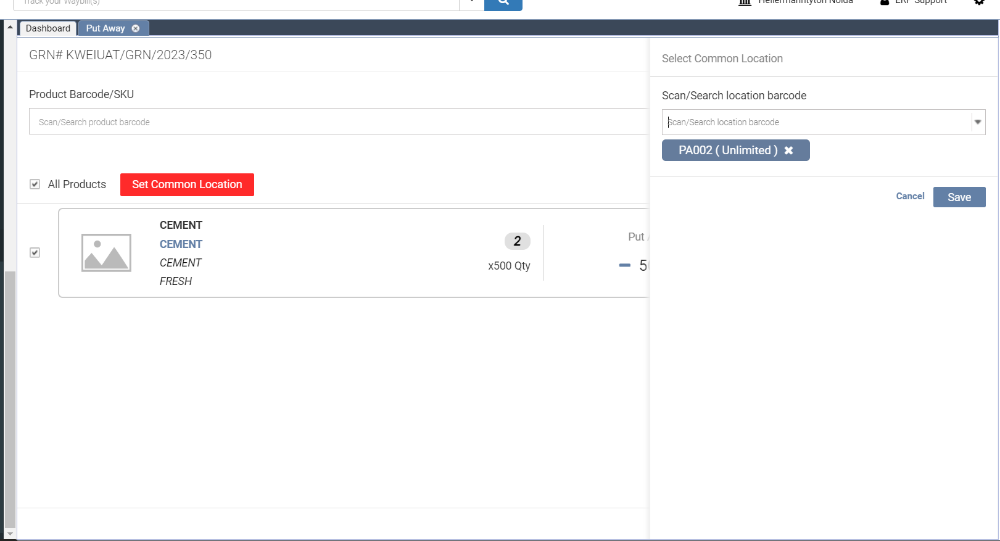
Task: Click the Set Common Location button
Action: pyautogui.click(x=187, y=184)
